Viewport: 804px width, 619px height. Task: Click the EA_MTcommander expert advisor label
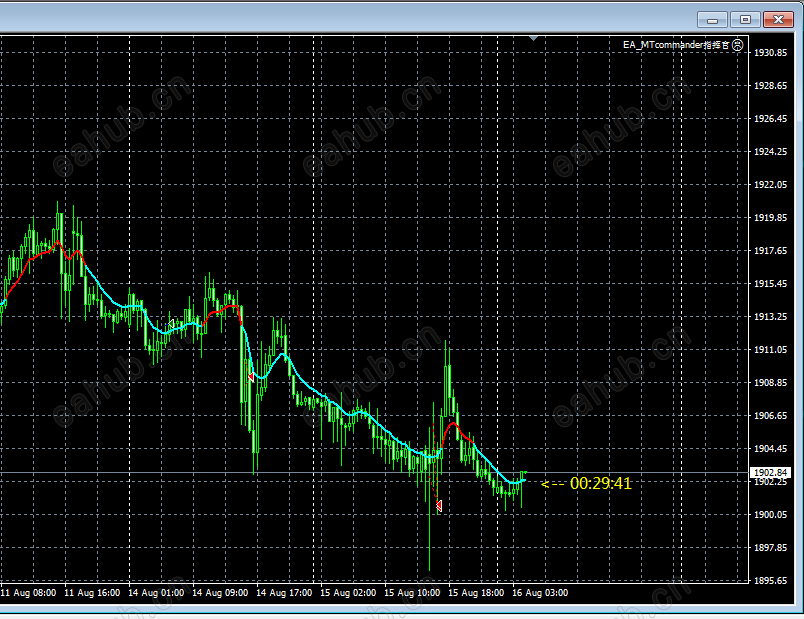click(676, 45)
